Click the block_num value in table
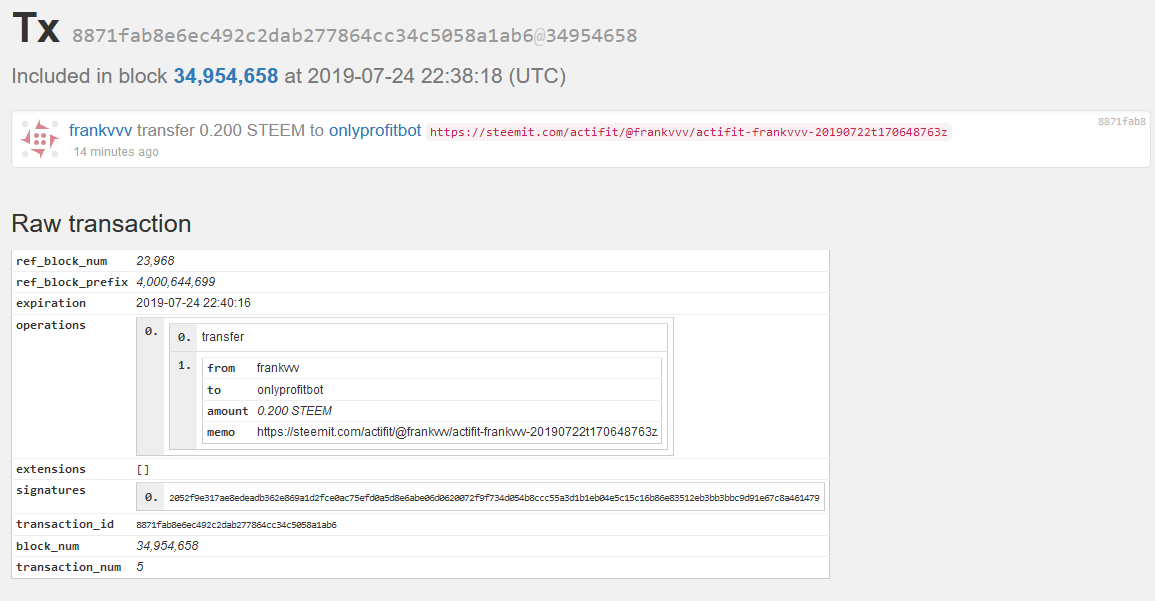Image resolution: width=1155 pixels, height=601 pixels. tap(167, 546)
